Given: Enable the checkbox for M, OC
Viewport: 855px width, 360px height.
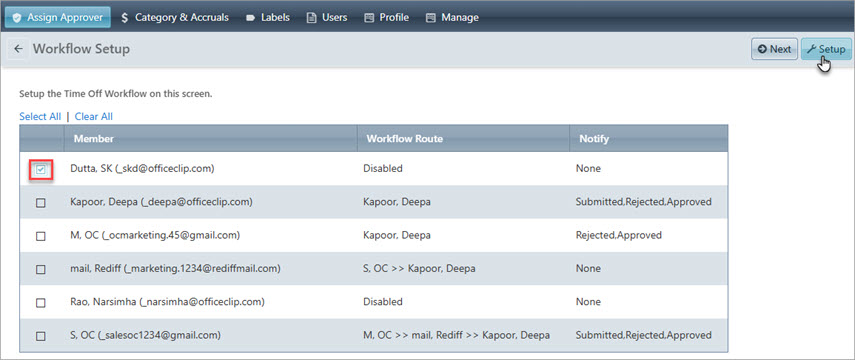Looking at the screenshot, I should [40, 236].
